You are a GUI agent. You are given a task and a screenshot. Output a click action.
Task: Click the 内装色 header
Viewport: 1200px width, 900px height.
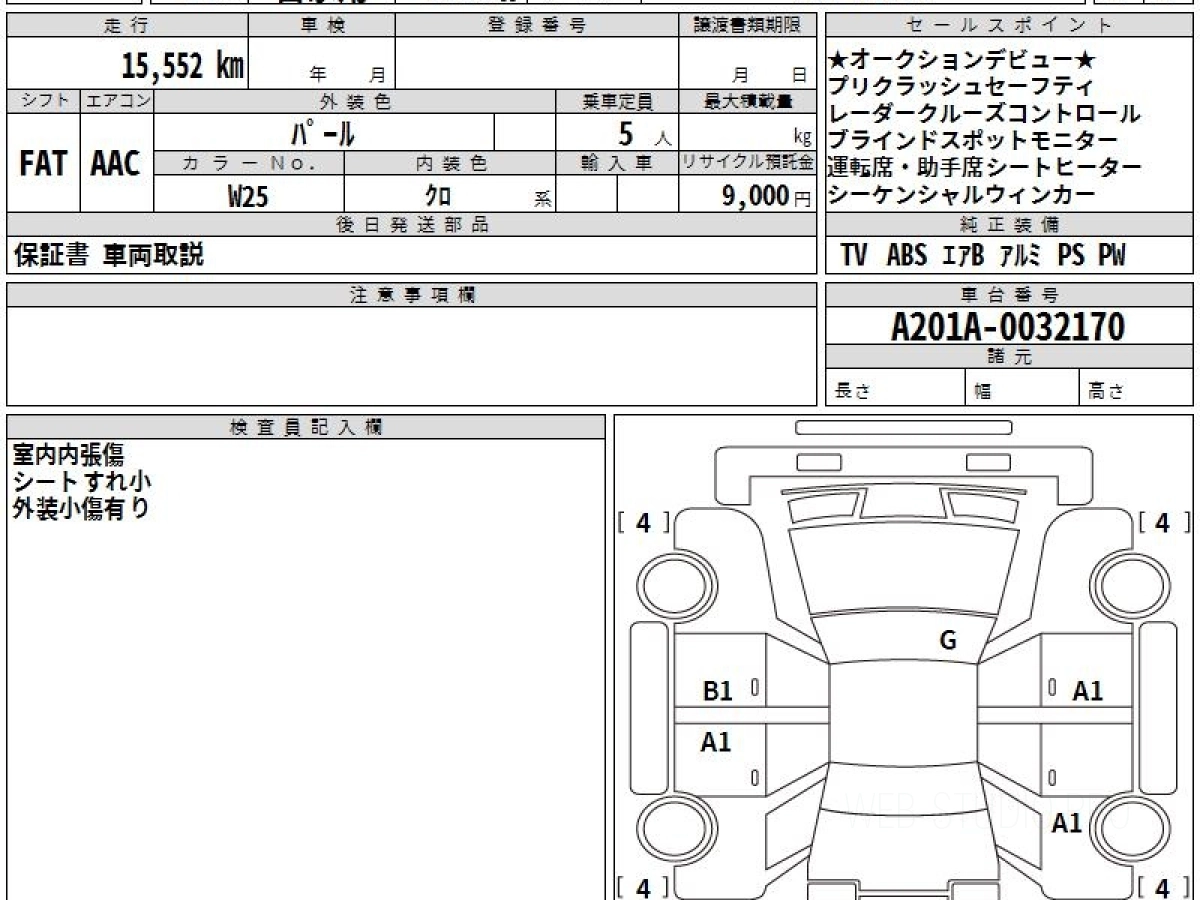pos(450,163)
